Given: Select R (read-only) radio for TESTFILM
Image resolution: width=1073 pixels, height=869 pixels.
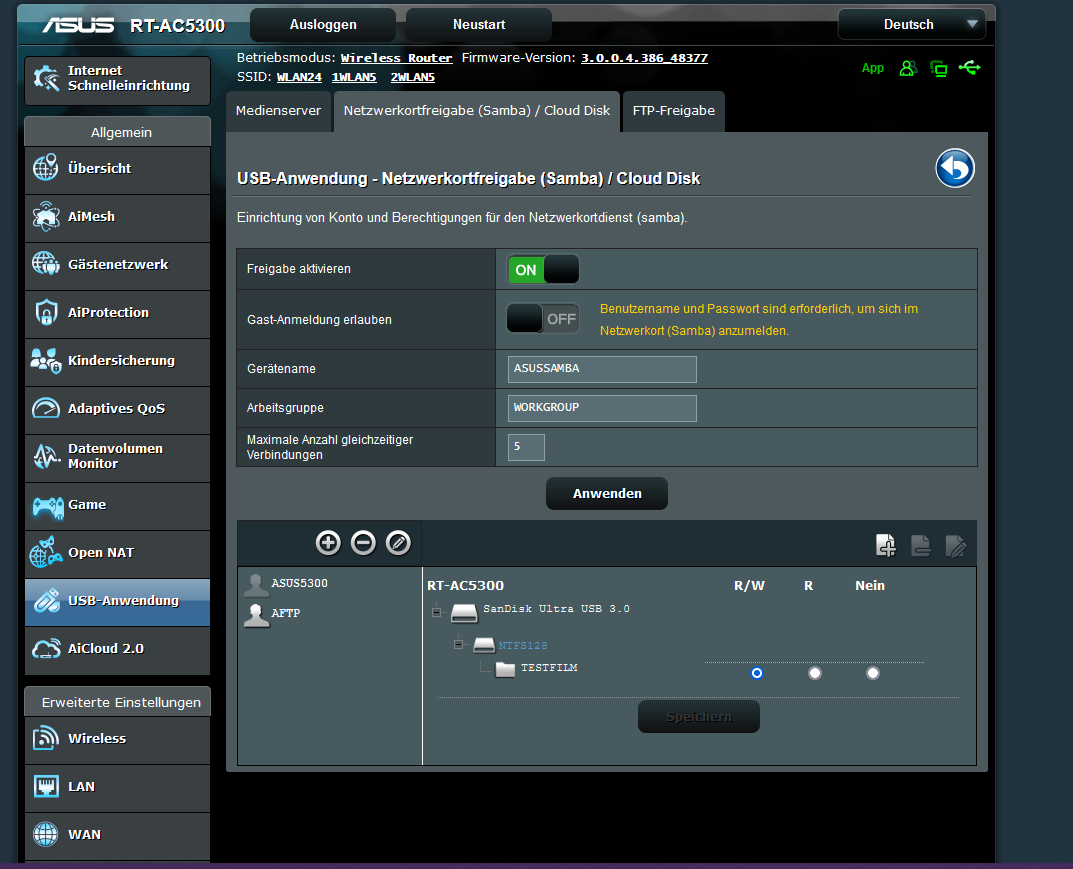Looking at the screenshot, I should pyautogui.click(x=814, y=673).
